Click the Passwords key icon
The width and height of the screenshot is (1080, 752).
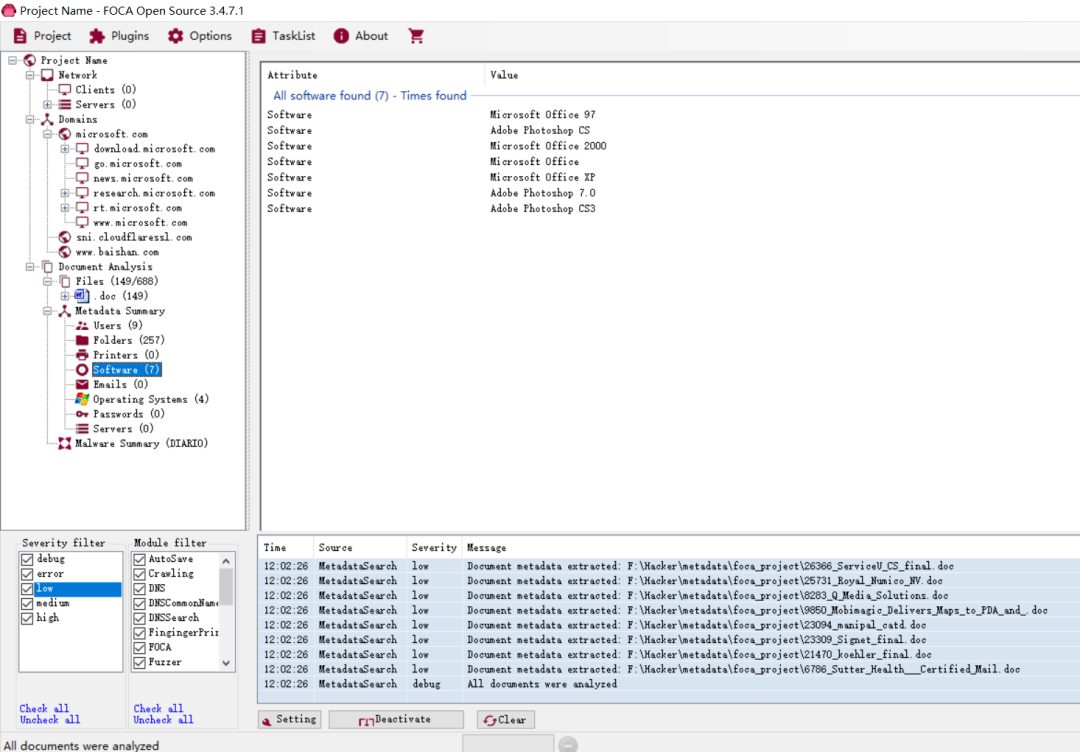point(82,414)
